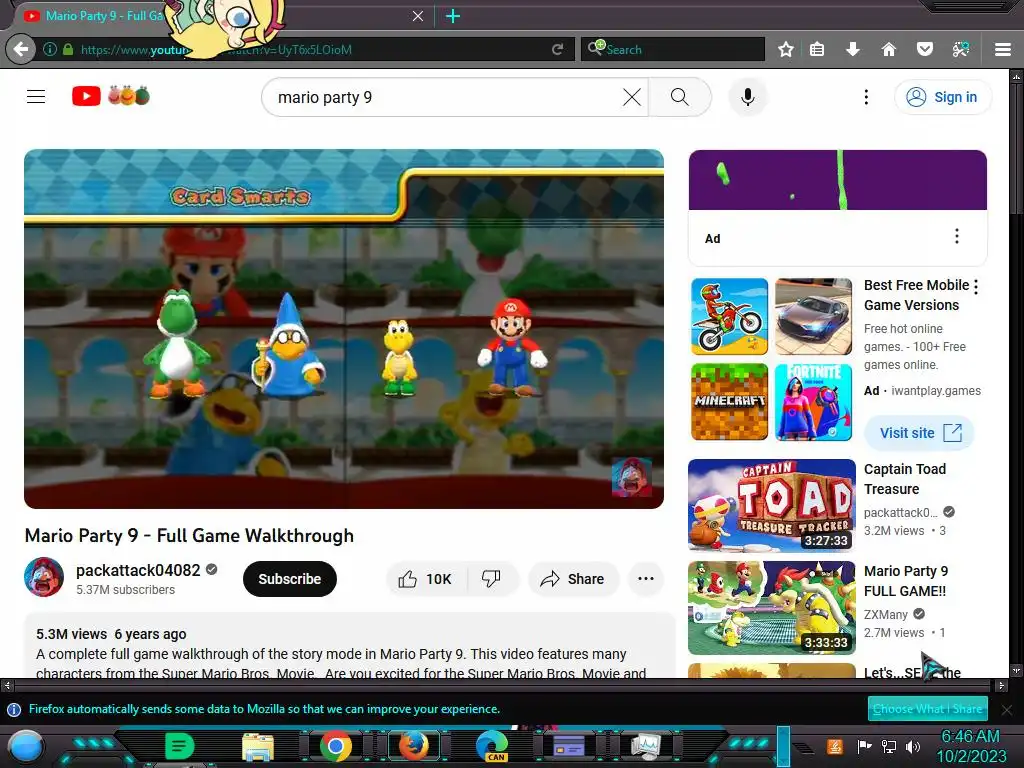This screenshot has height=768, width=1024.
Task: Open the Captain Toad Treasure Tracker thumbnail
Action: tap(772, 505)
